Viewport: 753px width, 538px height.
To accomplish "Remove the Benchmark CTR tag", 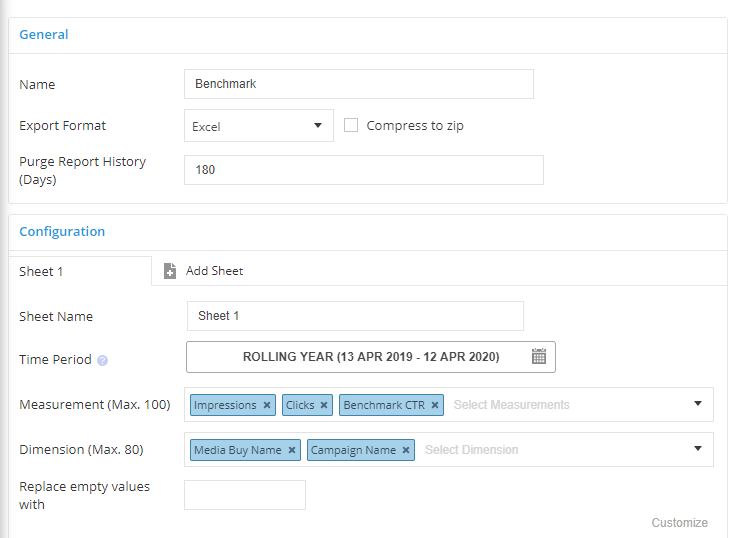I will click(x=435, y=405).
